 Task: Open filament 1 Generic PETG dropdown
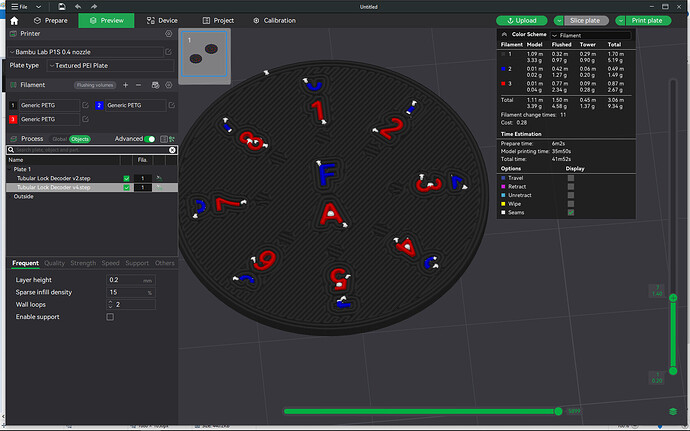pos(49,105)
